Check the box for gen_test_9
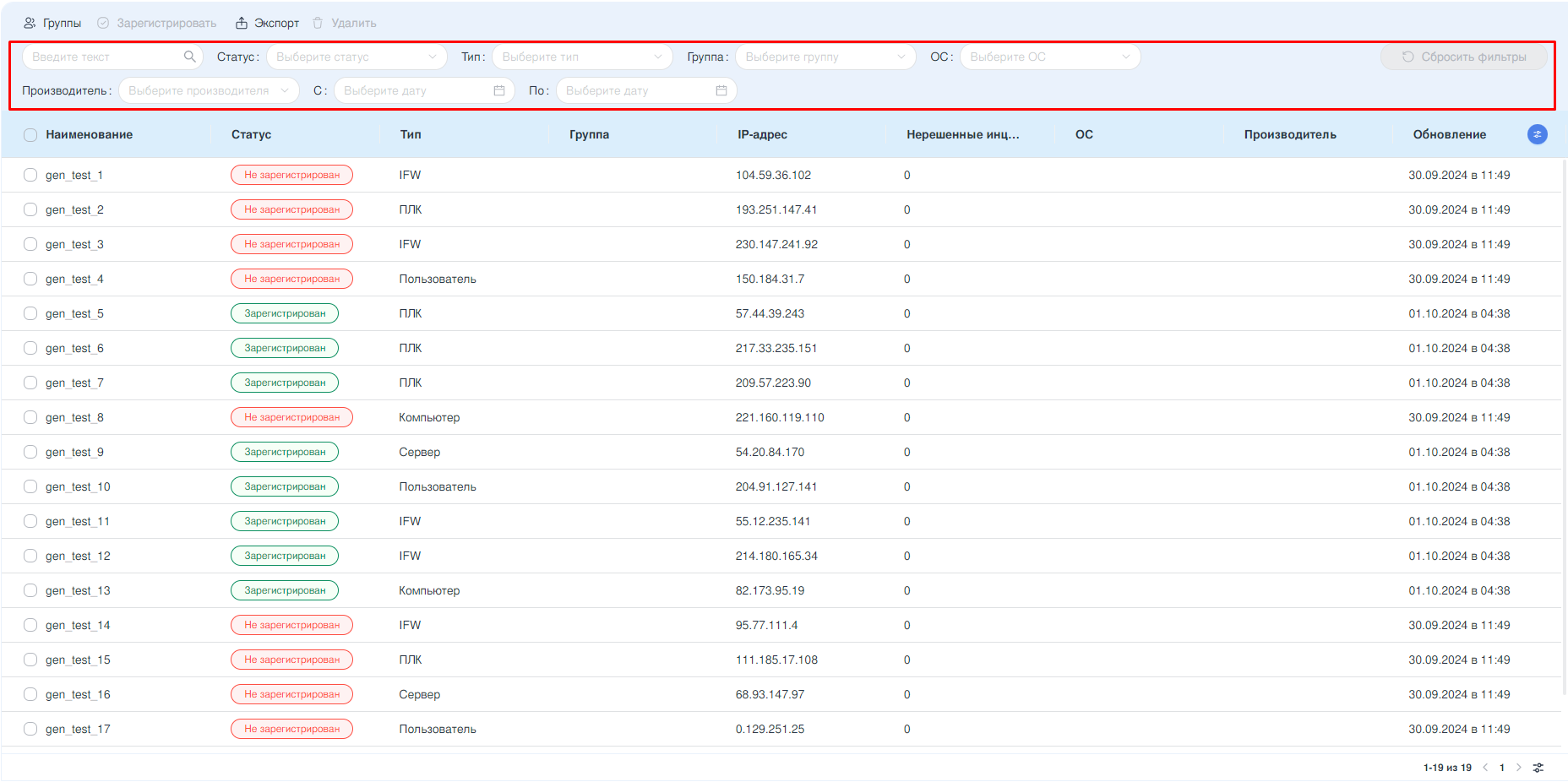The height and width of the screenshot is (782, 1568). 30,452
